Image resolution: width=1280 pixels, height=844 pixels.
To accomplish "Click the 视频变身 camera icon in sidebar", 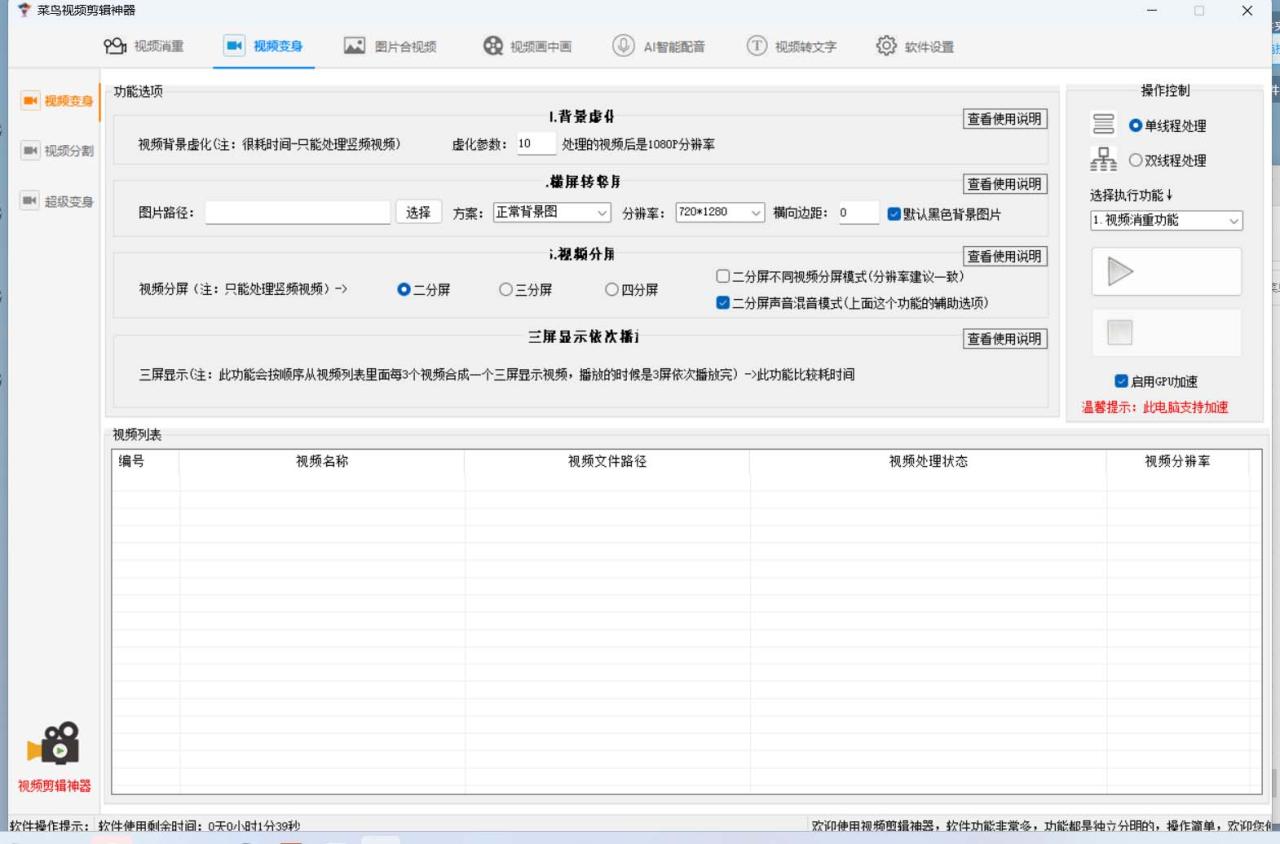I will [31, 100].
